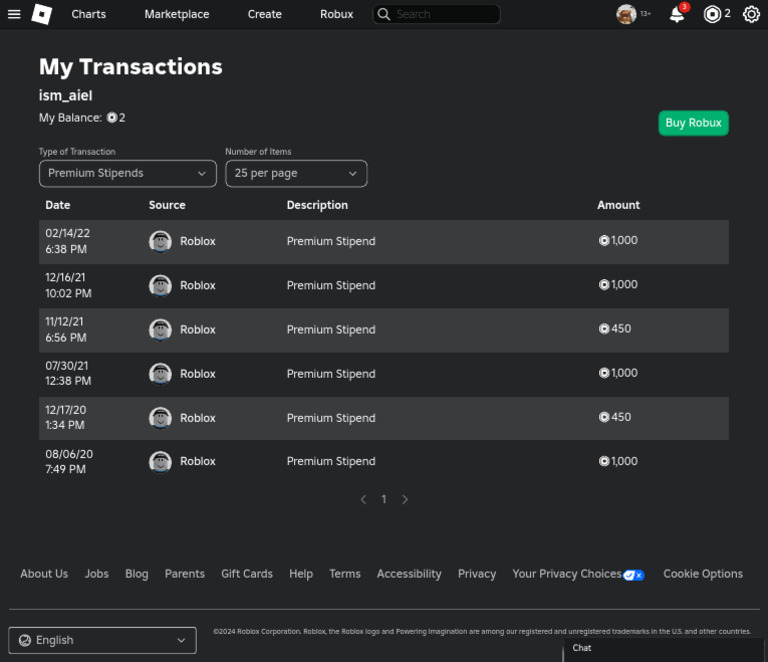This screenshot has width=768, height=662.
Task: Select the 08/06/20 7:49 PM date cell
Action: pos(69,462)
